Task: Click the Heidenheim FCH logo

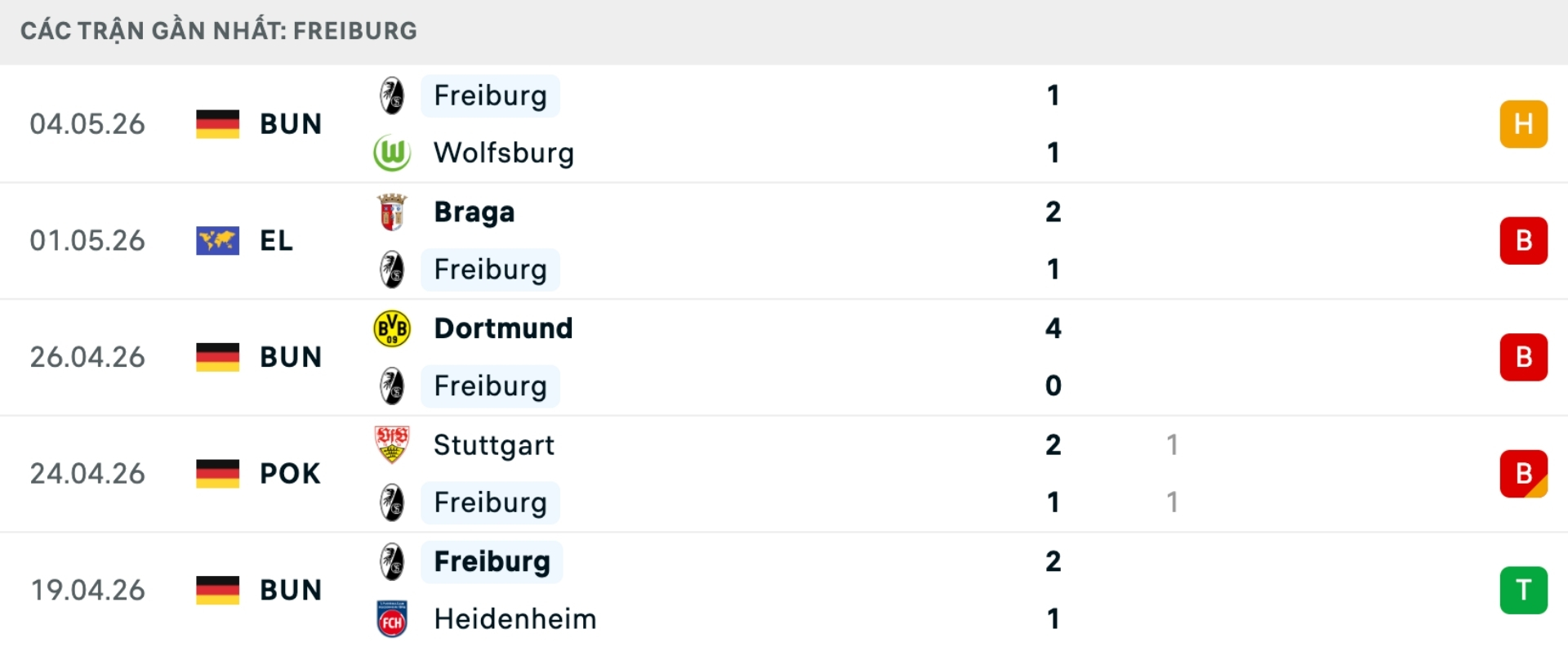Action: [x=392, y=618]
